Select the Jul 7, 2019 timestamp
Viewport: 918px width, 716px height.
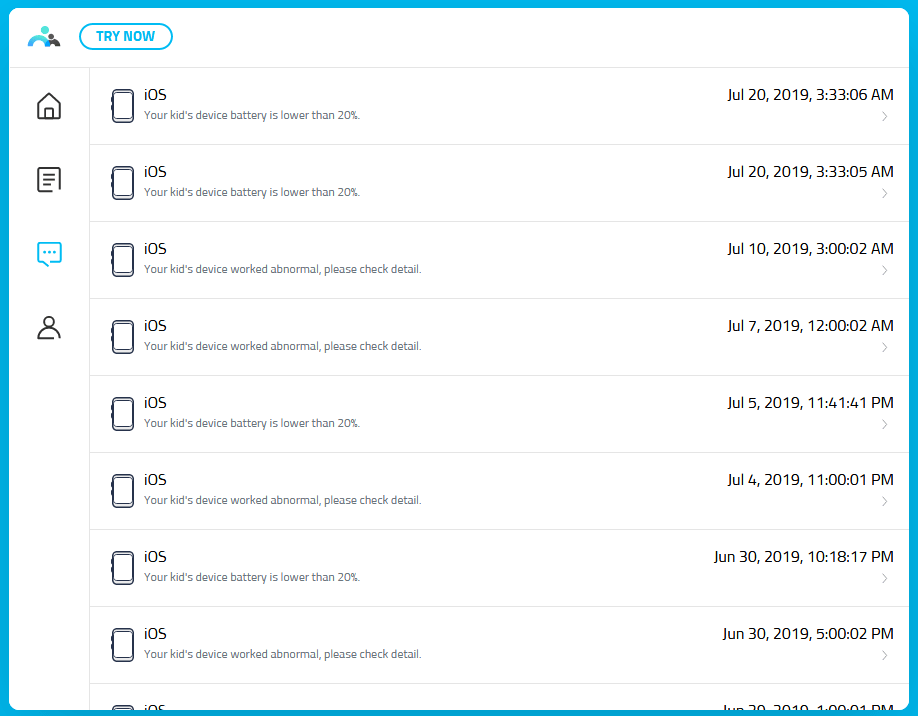coord(810,326)
